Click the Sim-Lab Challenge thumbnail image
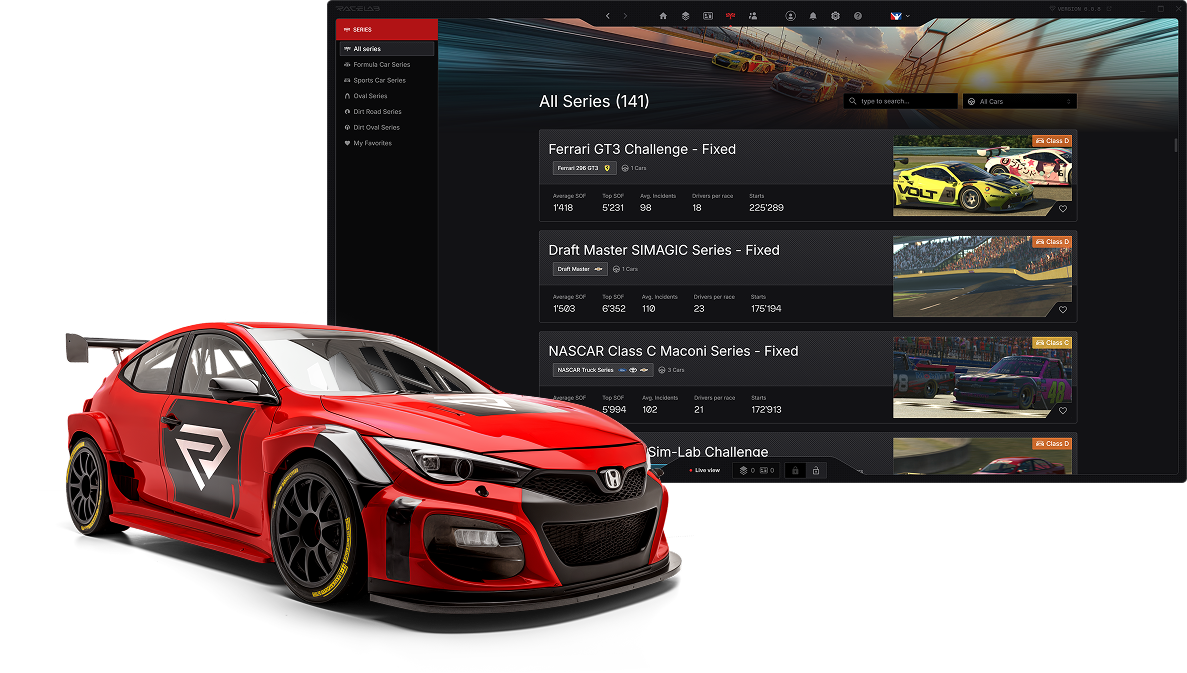 click(x=982, y=456)
